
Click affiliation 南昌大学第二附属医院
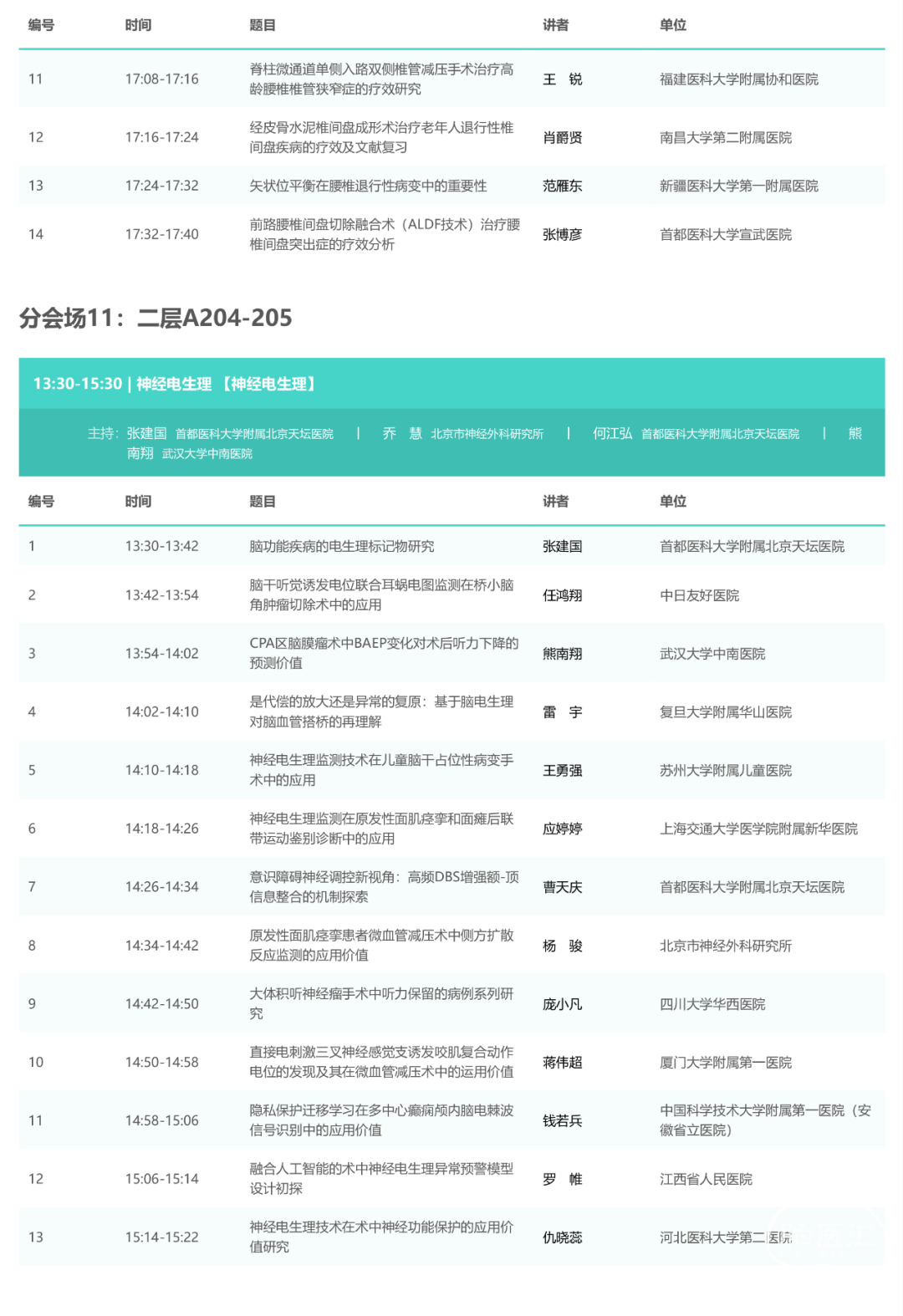[x=726, y=138]
